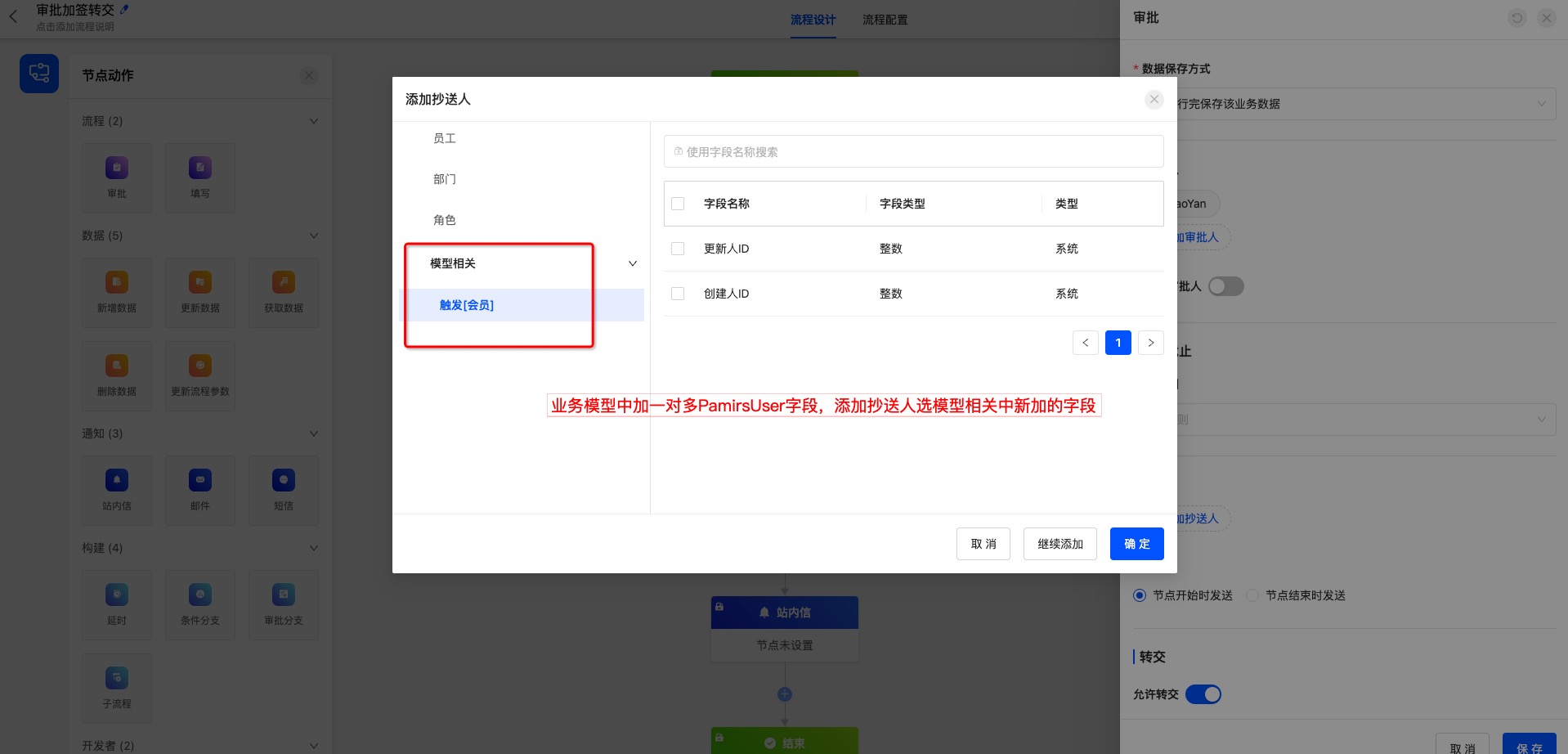Select 员工 in the dialog's left list
The height and width of the screenshot is (754, 1568).
(445, 138)
